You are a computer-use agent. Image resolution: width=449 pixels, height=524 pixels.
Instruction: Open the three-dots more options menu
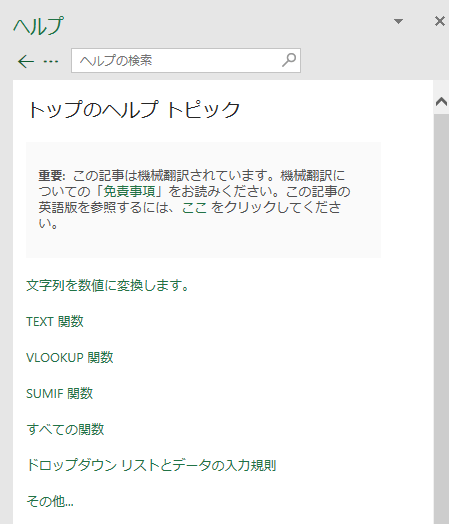tap(51, 61)
